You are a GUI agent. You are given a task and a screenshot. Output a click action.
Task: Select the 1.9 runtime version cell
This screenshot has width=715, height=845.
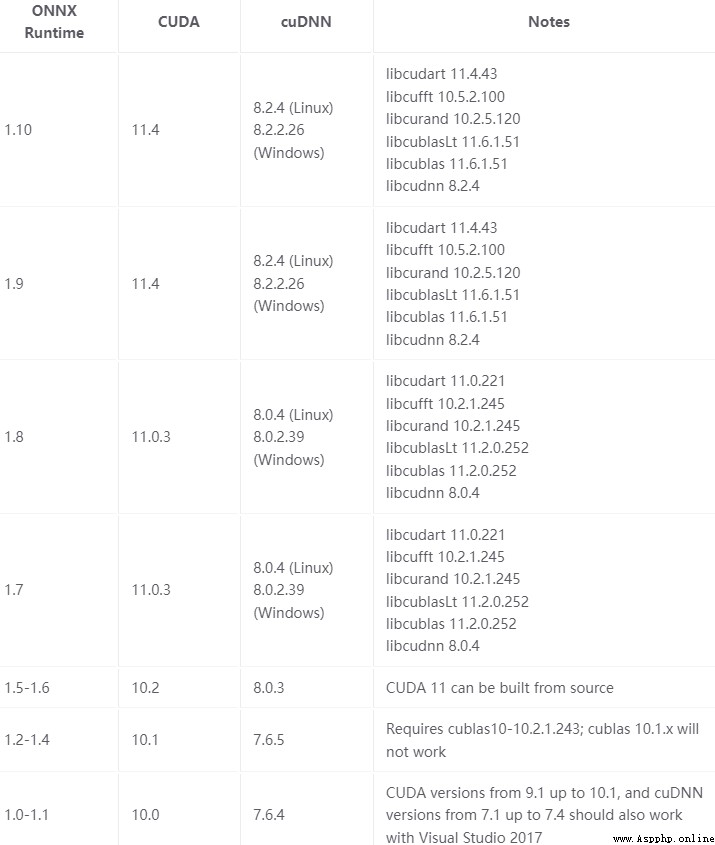tap(14, 283)
